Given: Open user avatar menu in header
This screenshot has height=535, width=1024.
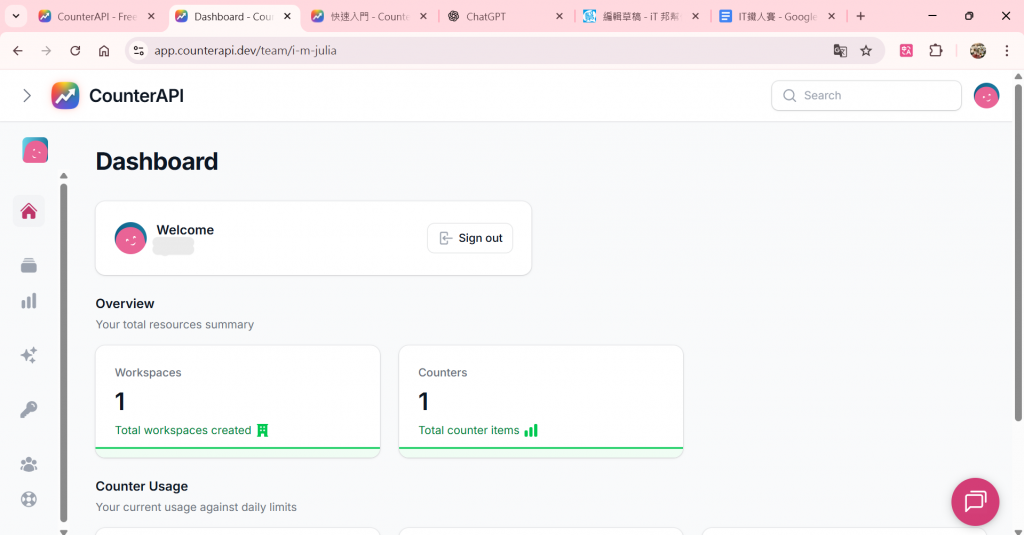Looking at the screenshot, I should 986,95.
